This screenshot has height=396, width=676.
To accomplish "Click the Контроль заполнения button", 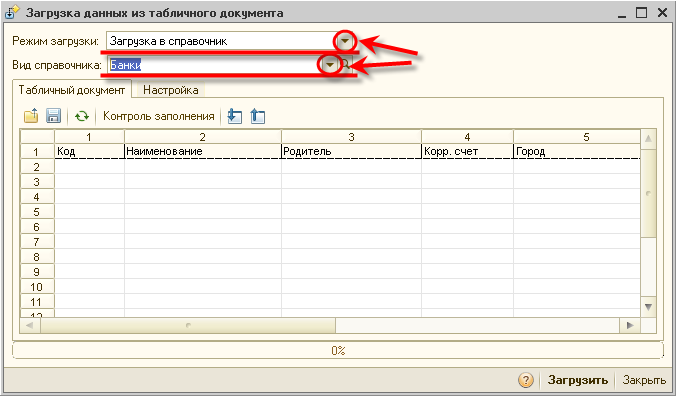I will click(159, 116).
